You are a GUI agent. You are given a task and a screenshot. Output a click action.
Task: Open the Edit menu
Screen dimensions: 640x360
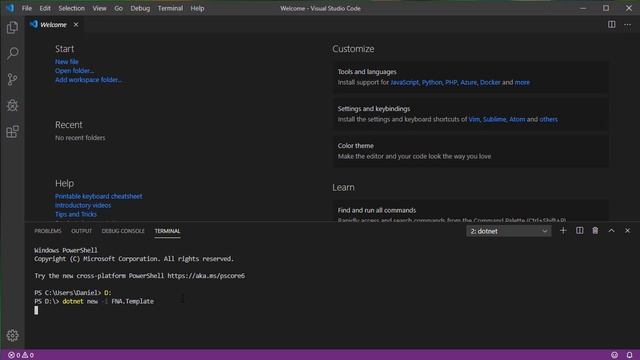point(45,8)
